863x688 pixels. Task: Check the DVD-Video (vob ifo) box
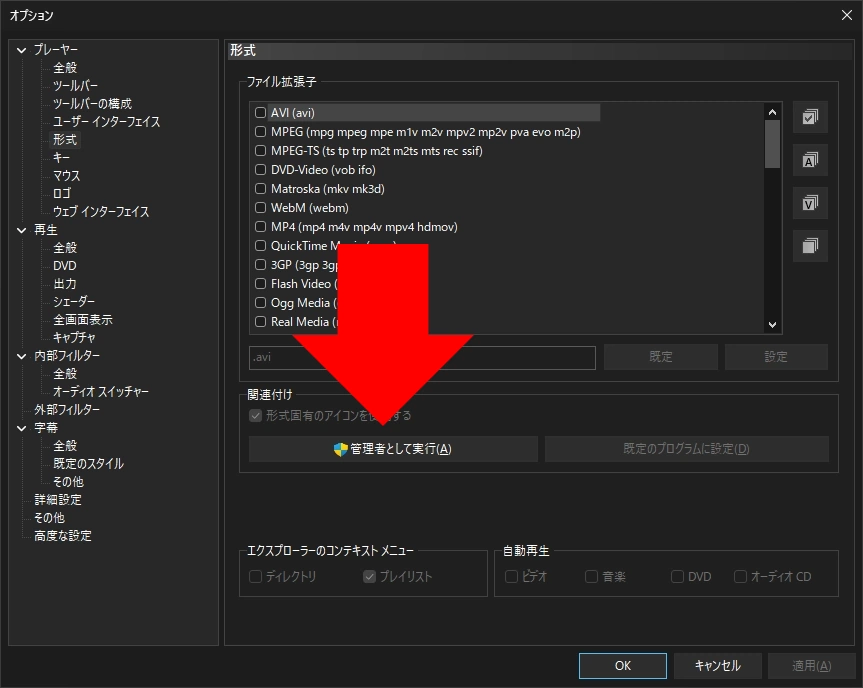[260, 170]
